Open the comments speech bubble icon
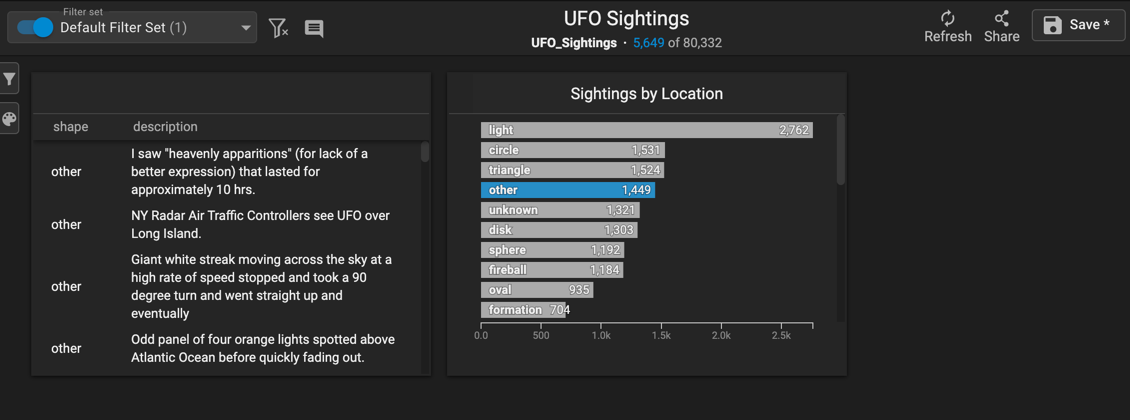1130x420 pixels. coord(314,28)
